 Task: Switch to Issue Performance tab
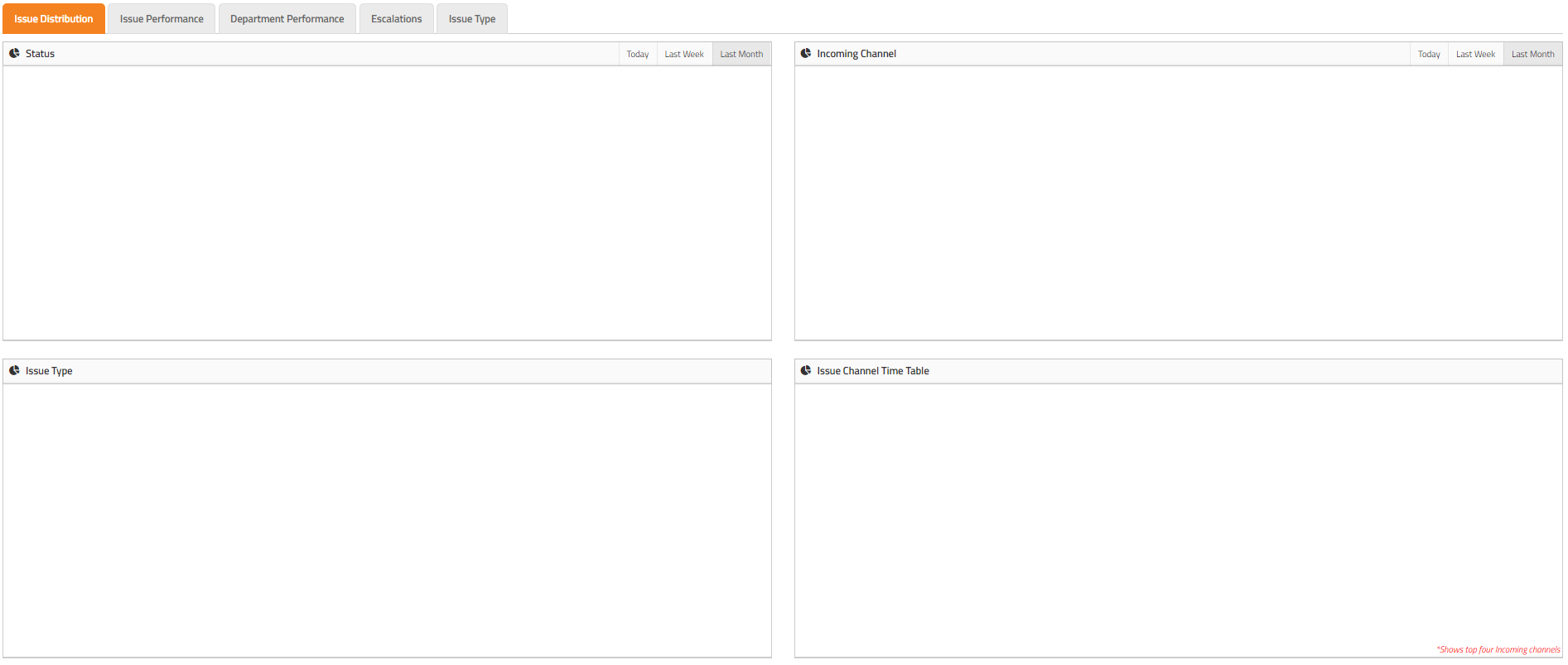(162, 19)
